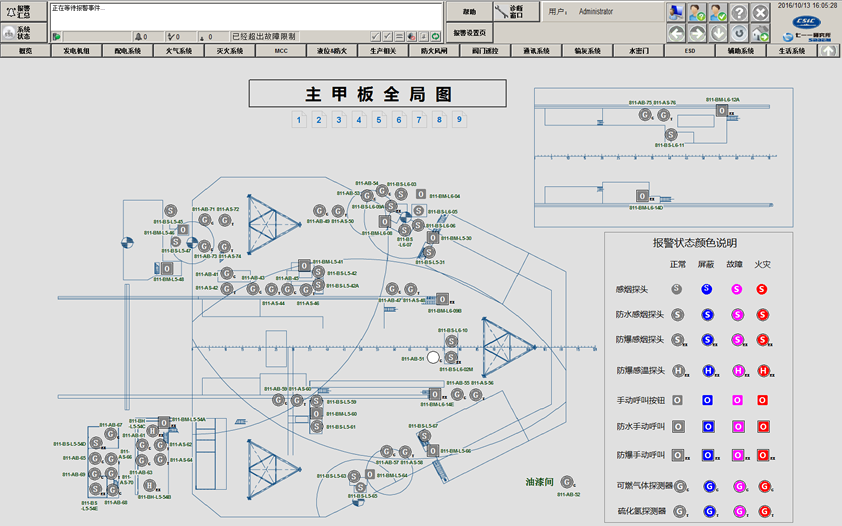842x526 pixels.
Task: Click the help question mark icon
Action: [739, 13]
